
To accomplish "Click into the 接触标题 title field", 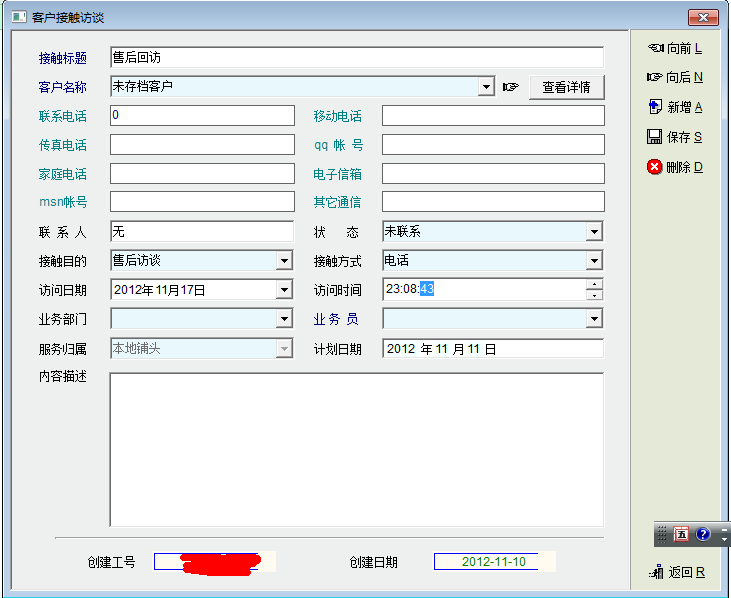I will [x=356, y=58].
